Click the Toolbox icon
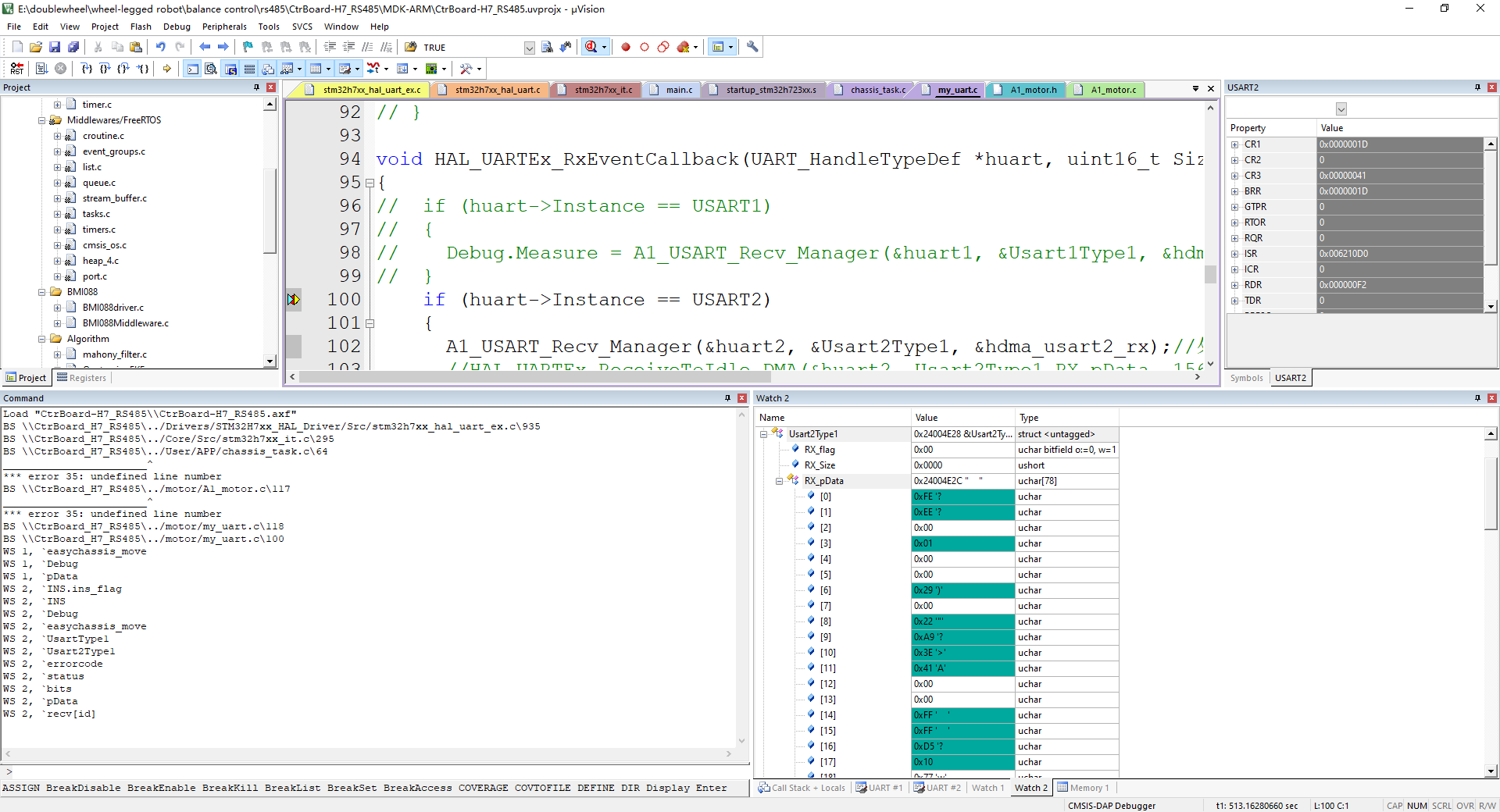 pos(466,69)
